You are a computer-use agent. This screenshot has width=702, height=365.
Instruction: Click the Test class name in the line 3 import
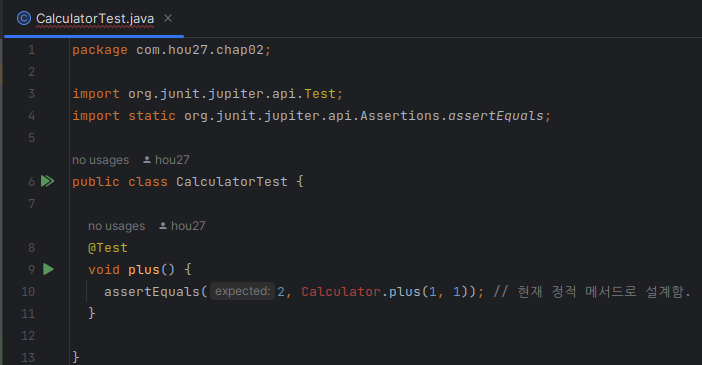tap(320, 94)
